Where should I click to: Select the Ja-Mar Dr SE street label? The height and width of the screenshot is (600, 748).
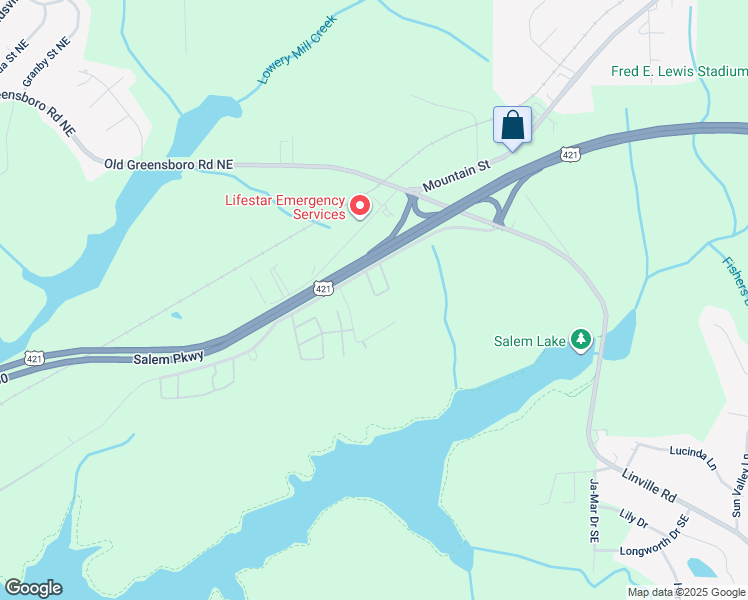click(594, 511)
